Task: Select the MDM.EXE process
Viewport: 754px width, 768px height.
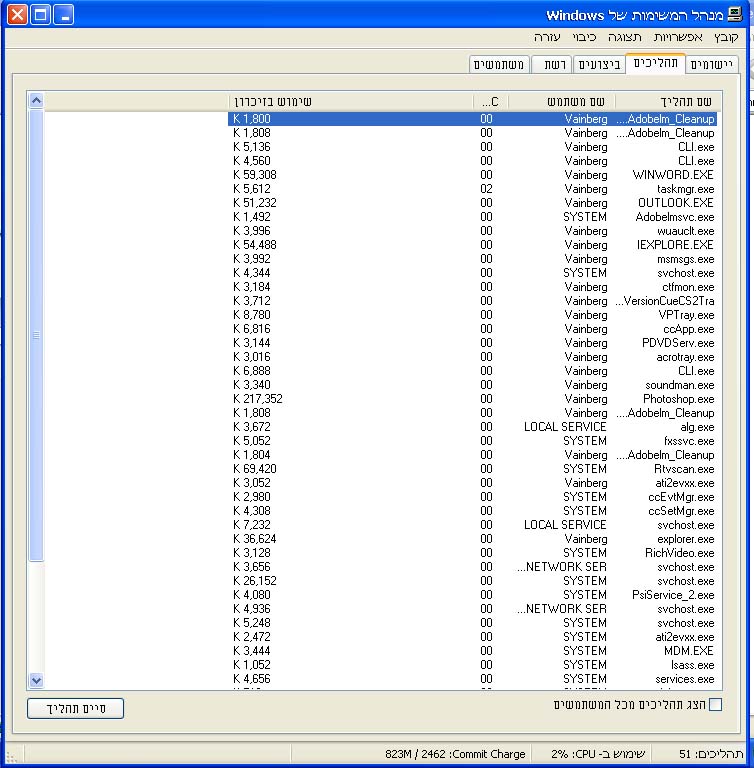Action: [x=472, y=651]
